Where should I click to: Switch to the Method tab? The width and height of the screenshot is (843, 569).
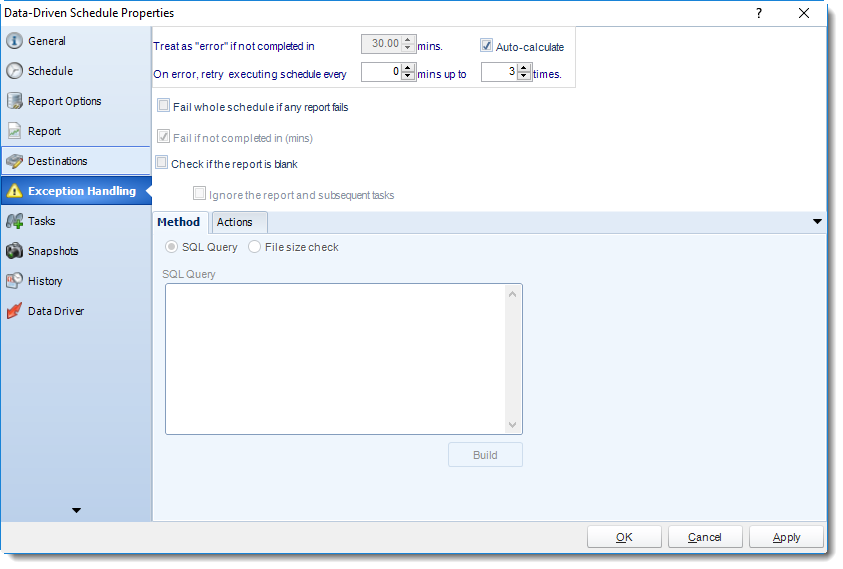(179, 222)
